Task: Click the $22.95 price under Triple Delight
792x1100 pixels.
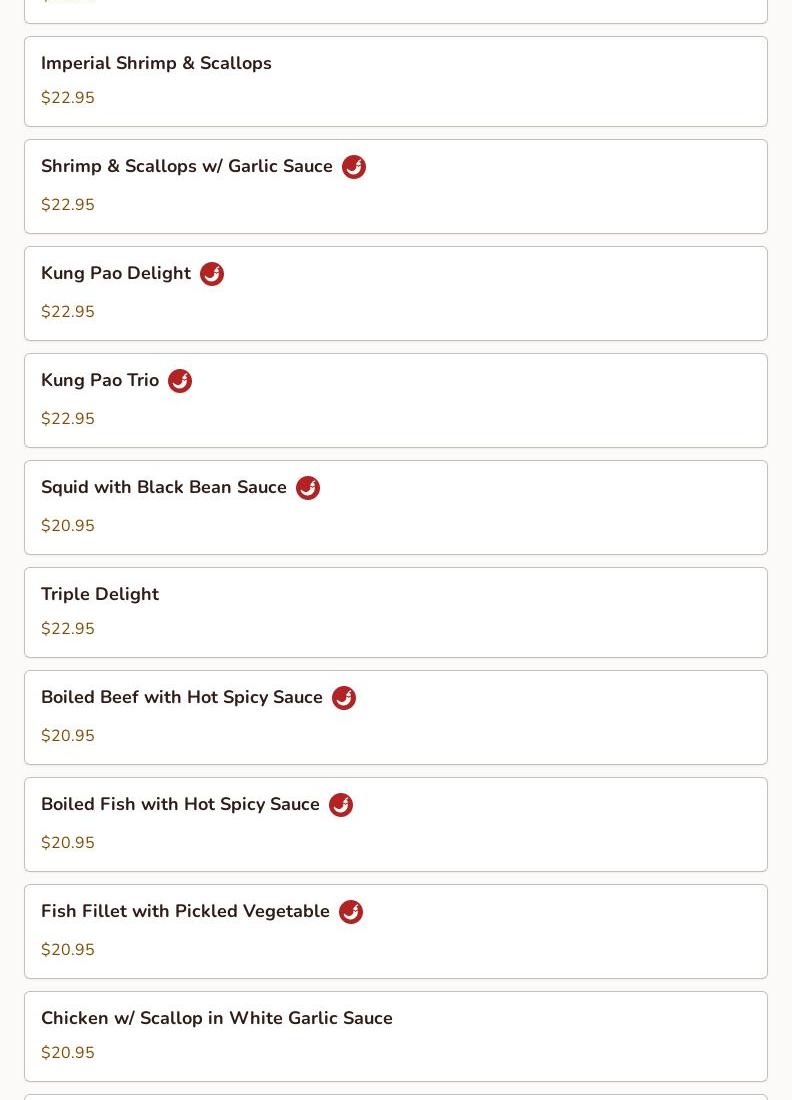Action: click(68, 629)
